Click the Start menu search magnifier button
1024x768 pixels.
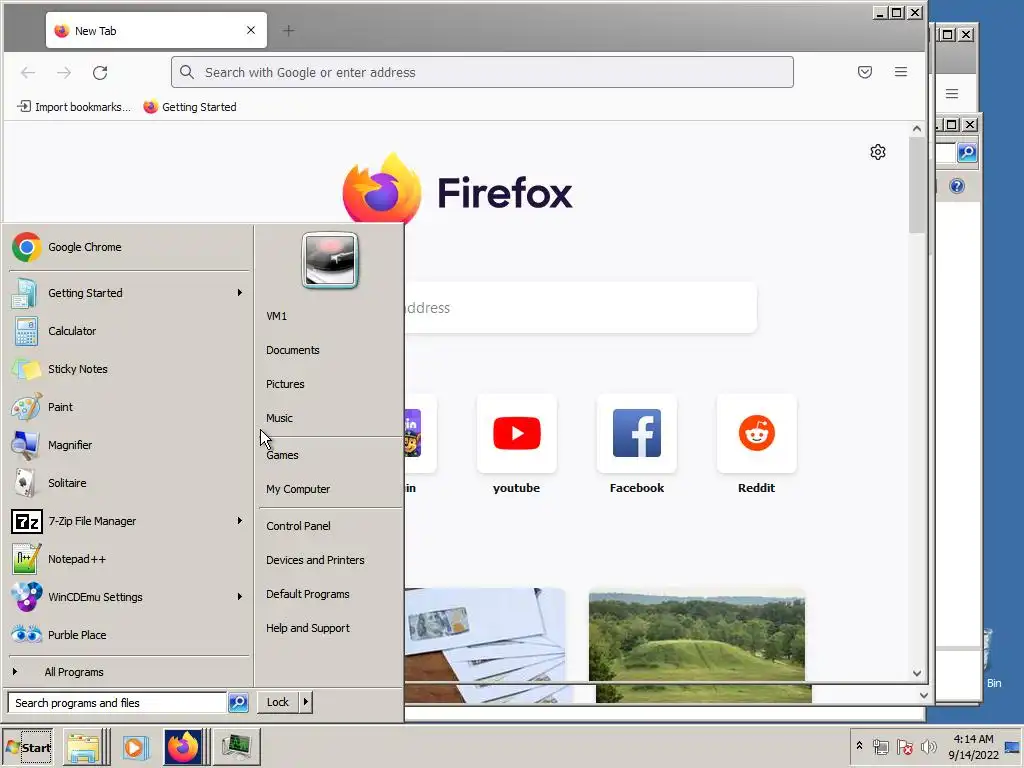(x=238, y=703)
